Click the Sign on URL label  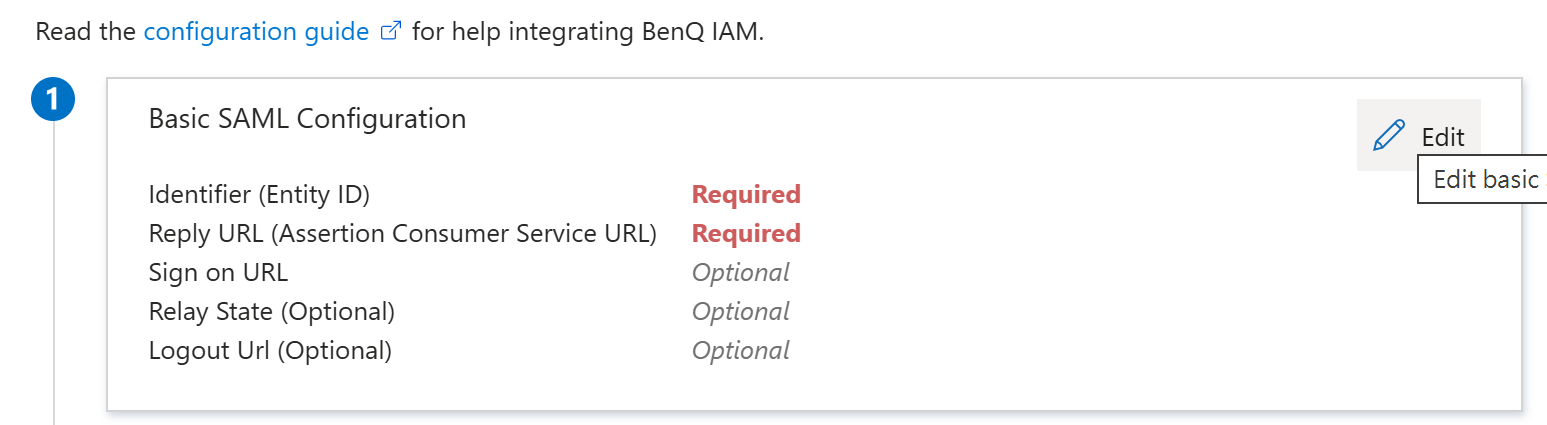(218, 272)
